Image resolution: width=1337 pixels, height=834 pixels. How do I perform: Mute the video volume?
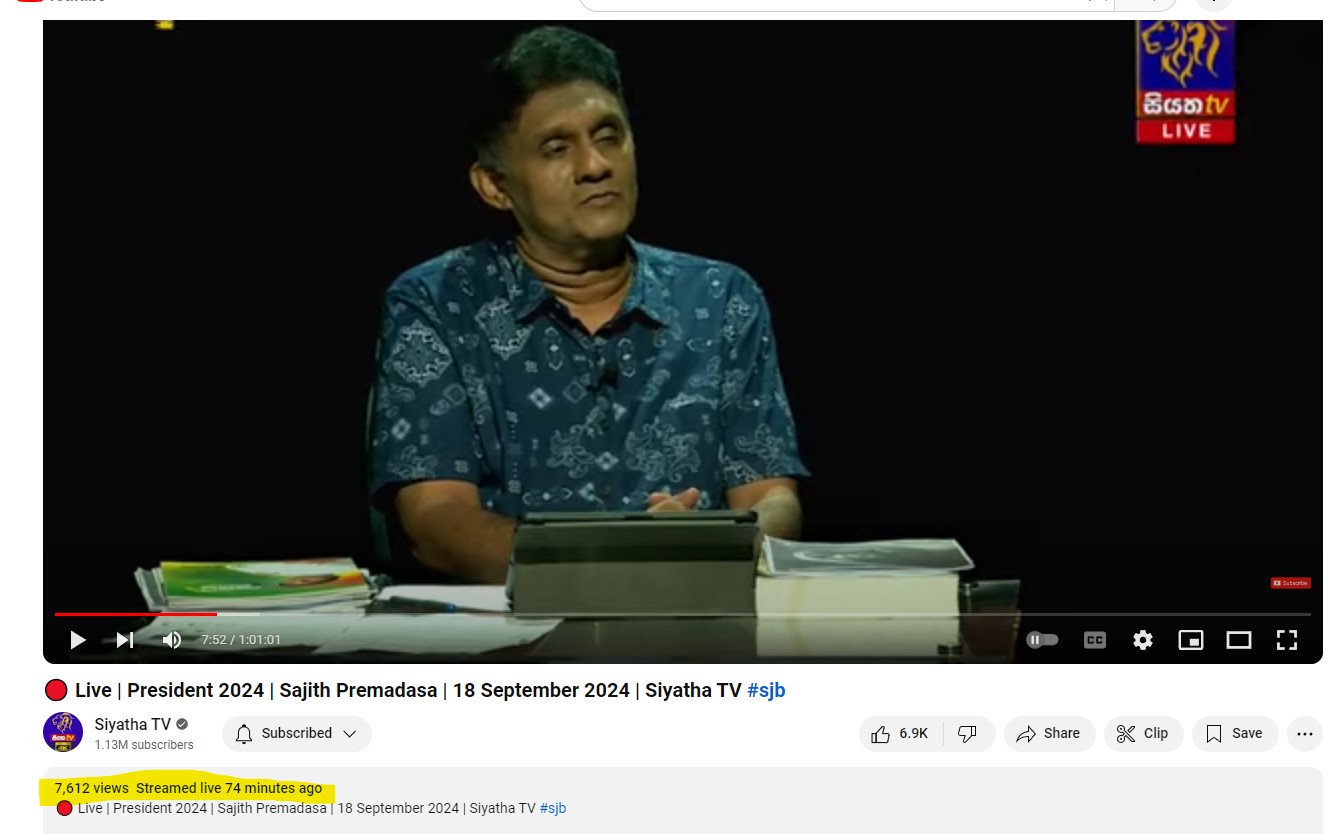point(172,640)
